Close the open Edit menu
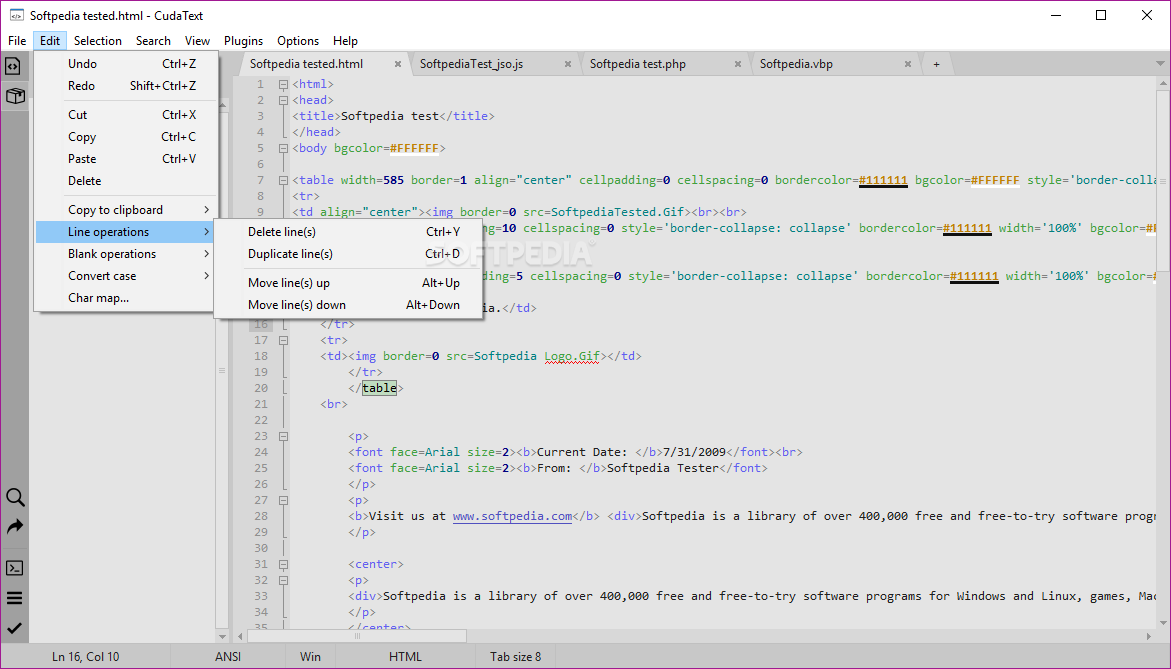 50,41
